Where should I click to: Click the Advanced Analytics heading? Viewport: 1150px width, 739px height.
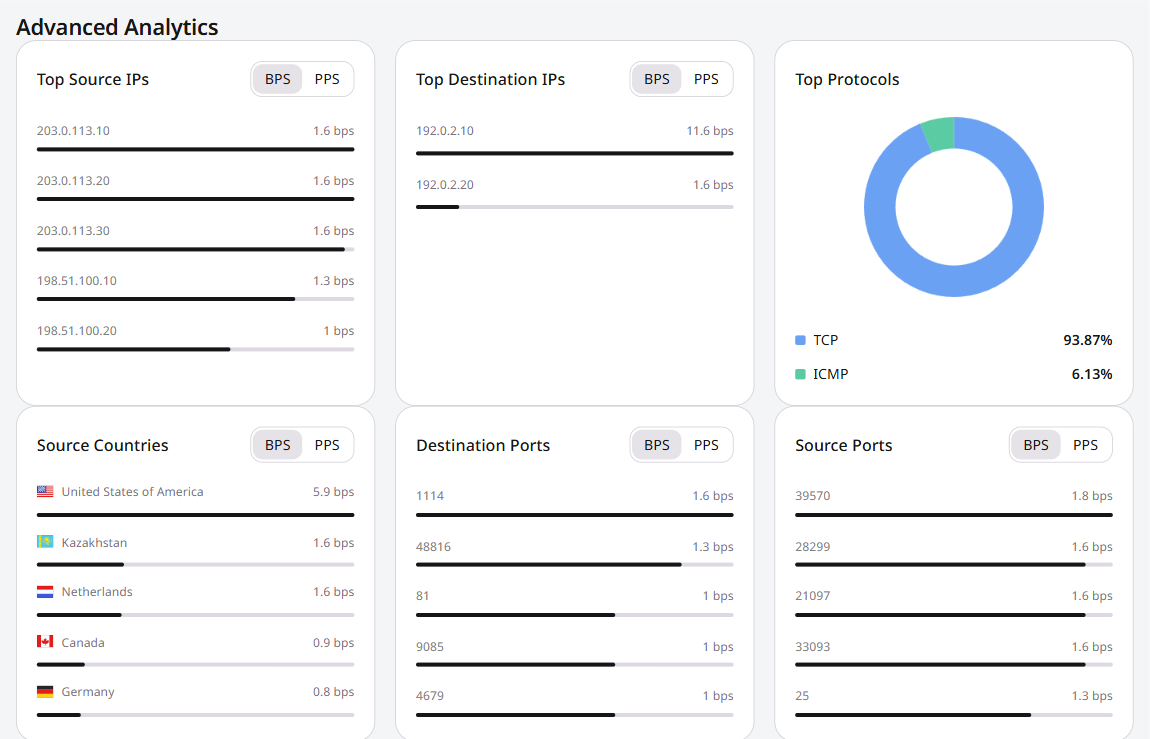click(x=117, y=27)
